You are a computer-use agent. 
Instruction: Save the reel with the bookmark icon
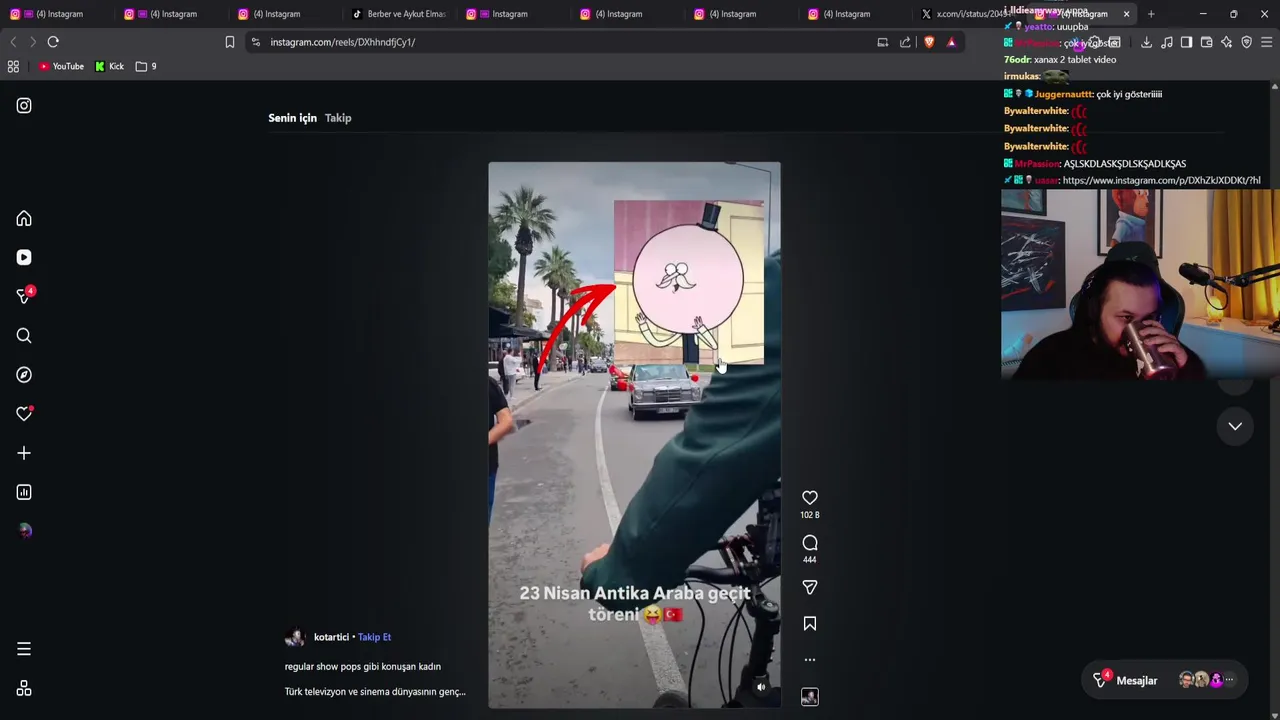tap(810, 623)
